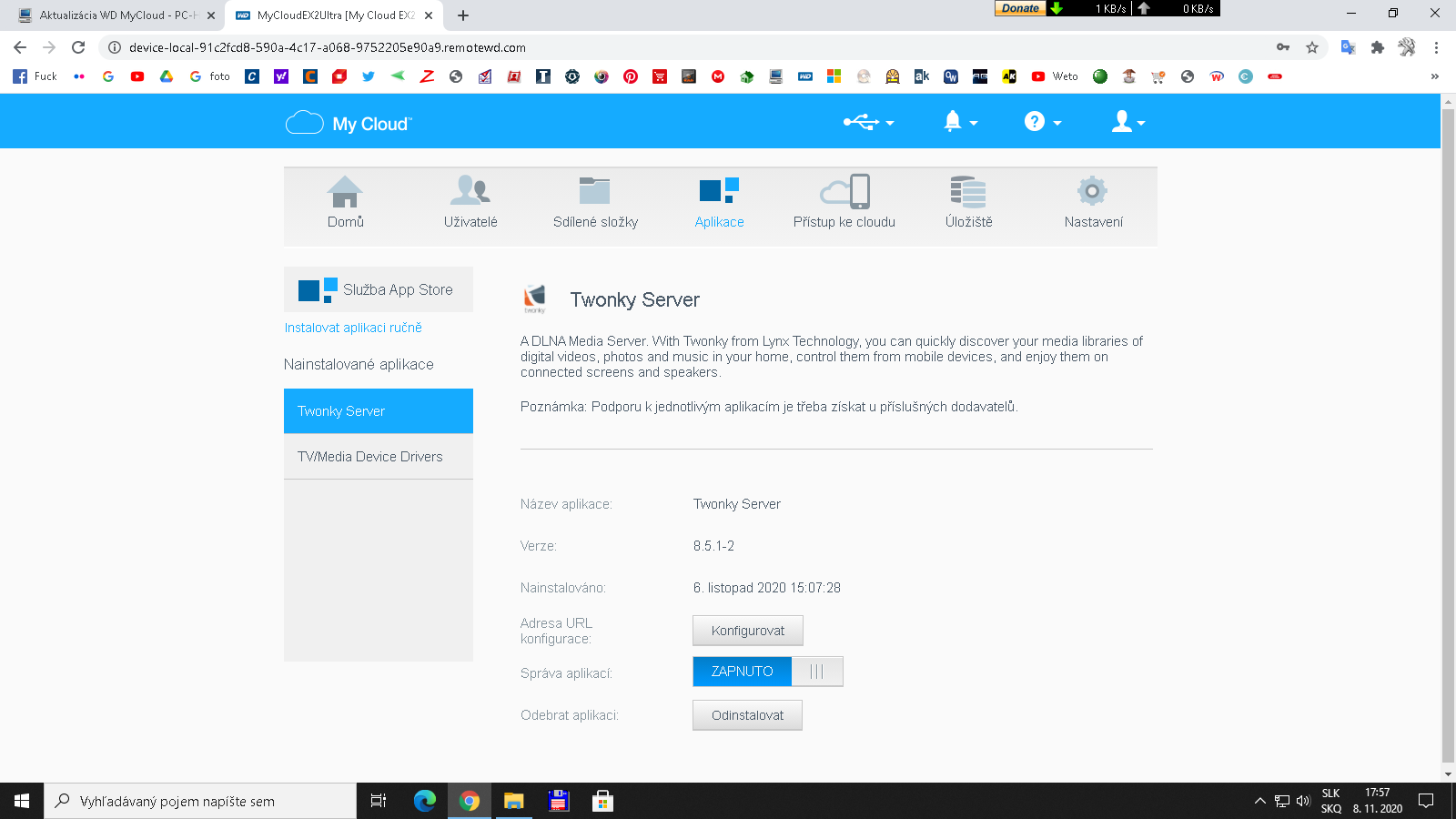This screenshot has height=819, width=1456.
Task: Open the Windows notification center
Action: pyautogui.click(x=1426, y=801)
